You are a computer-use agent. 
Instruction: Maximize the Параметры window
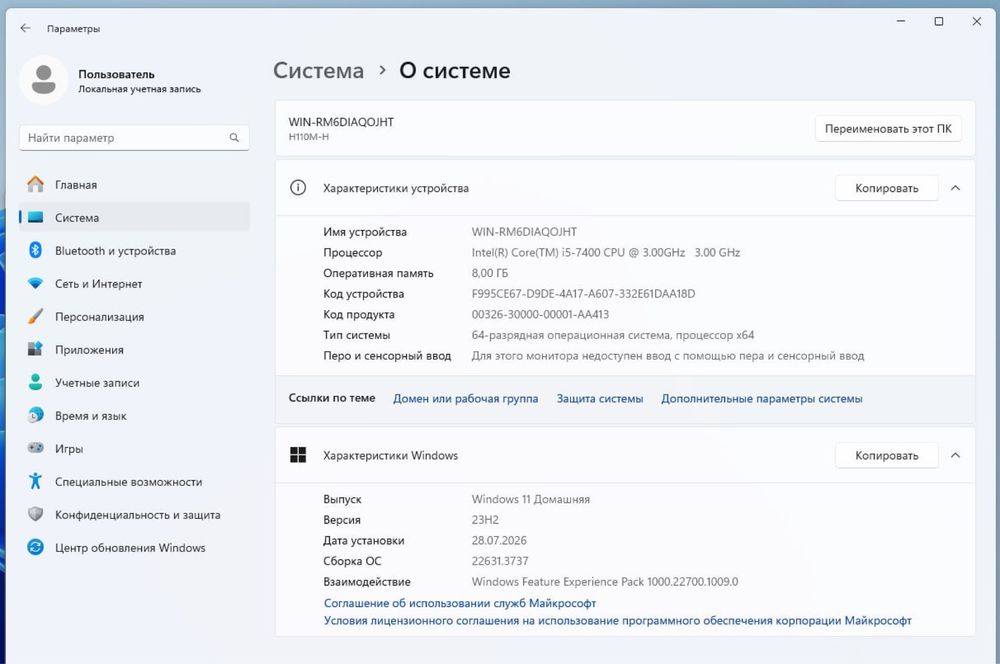939,21
